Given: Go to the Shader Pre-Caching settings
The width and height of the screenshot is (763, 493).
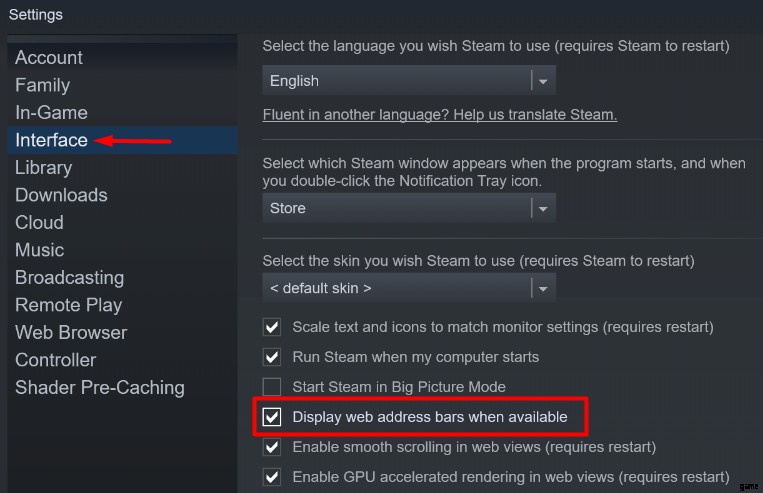Looking at the screenshot, I should click(x=100, y=388).
